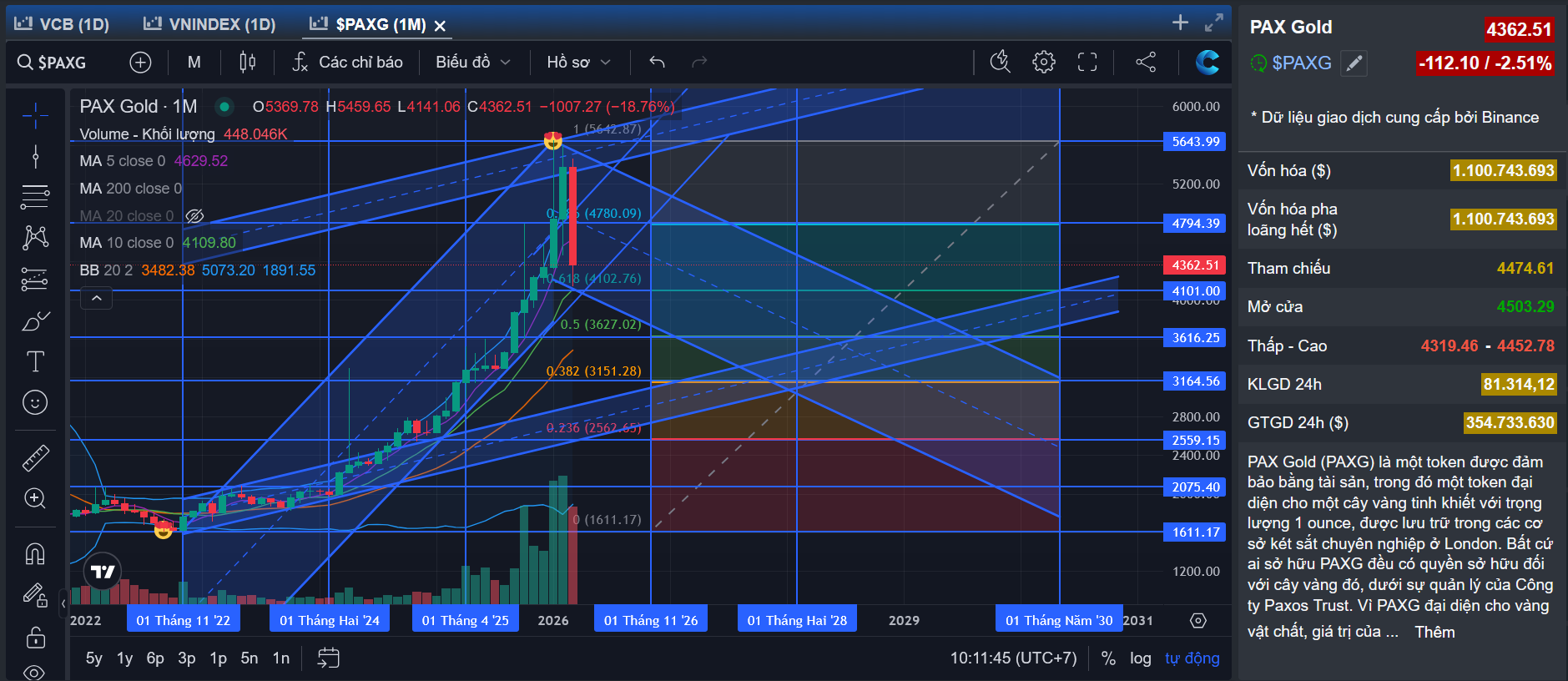The image size is (1568, 681).
Task: Switch to the VCB (1D) tab
Action: (x=62, y=24)
